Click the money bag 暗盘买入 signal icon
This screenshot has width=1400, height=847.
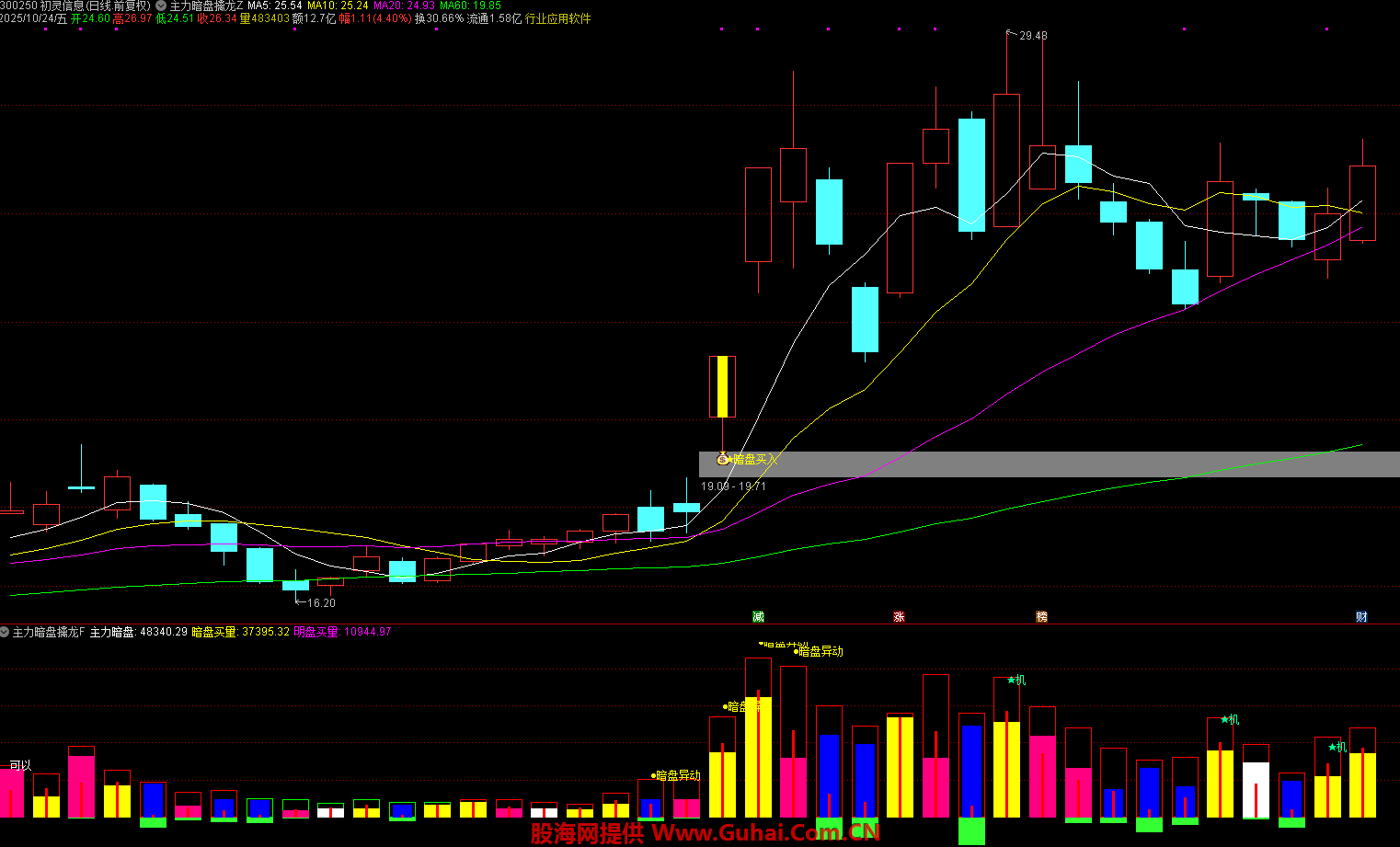coord(722,458)
